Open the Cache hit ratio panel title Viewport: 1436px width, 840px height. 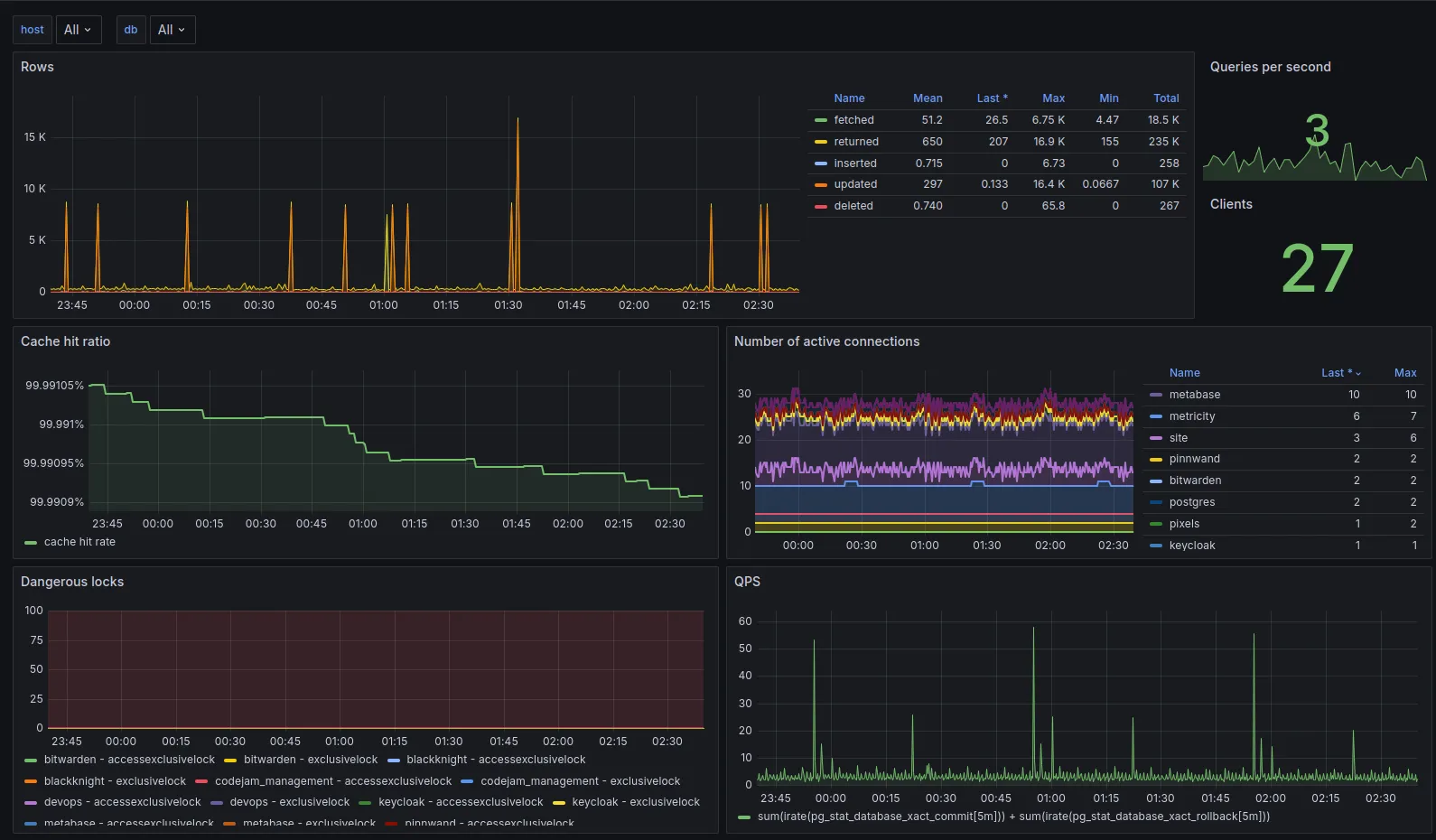tap(65, 341)
